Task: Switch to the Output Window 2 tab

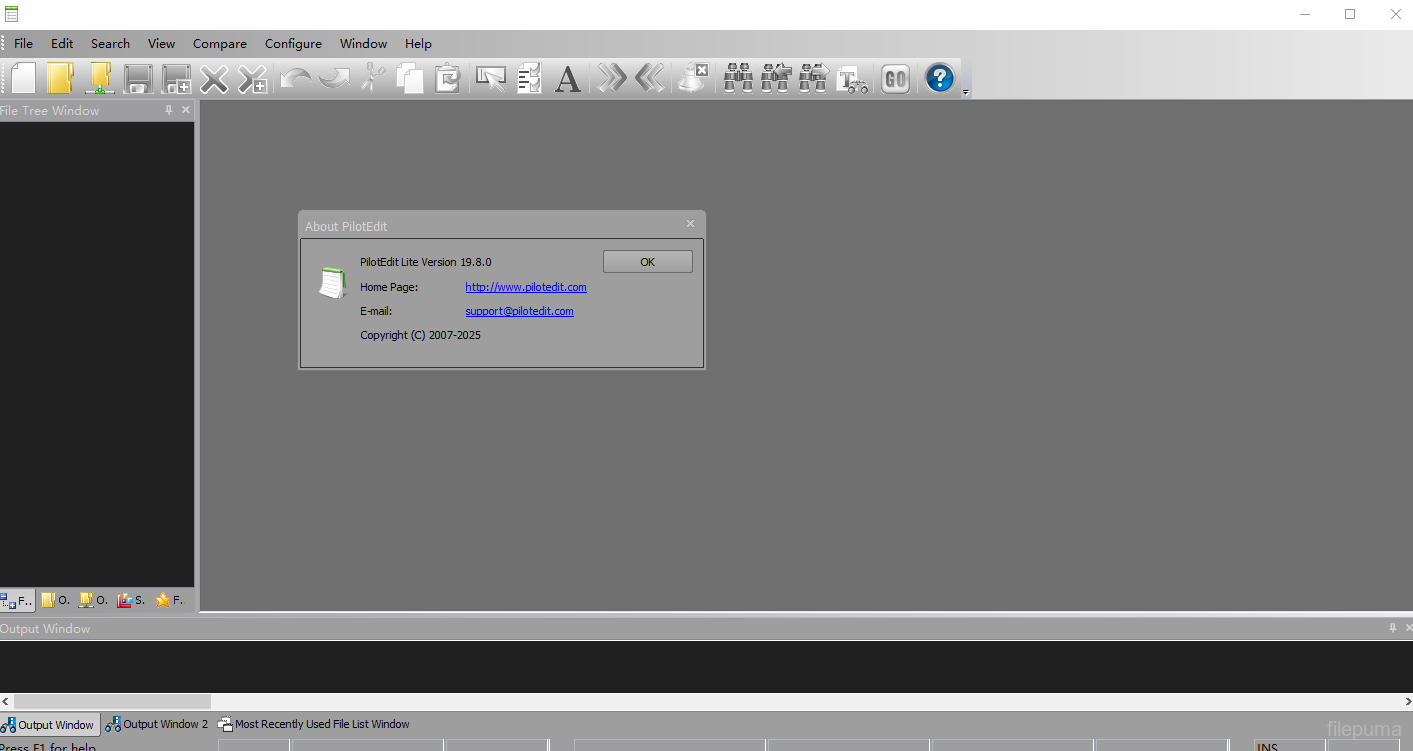Action: click(x=157, y=724)
